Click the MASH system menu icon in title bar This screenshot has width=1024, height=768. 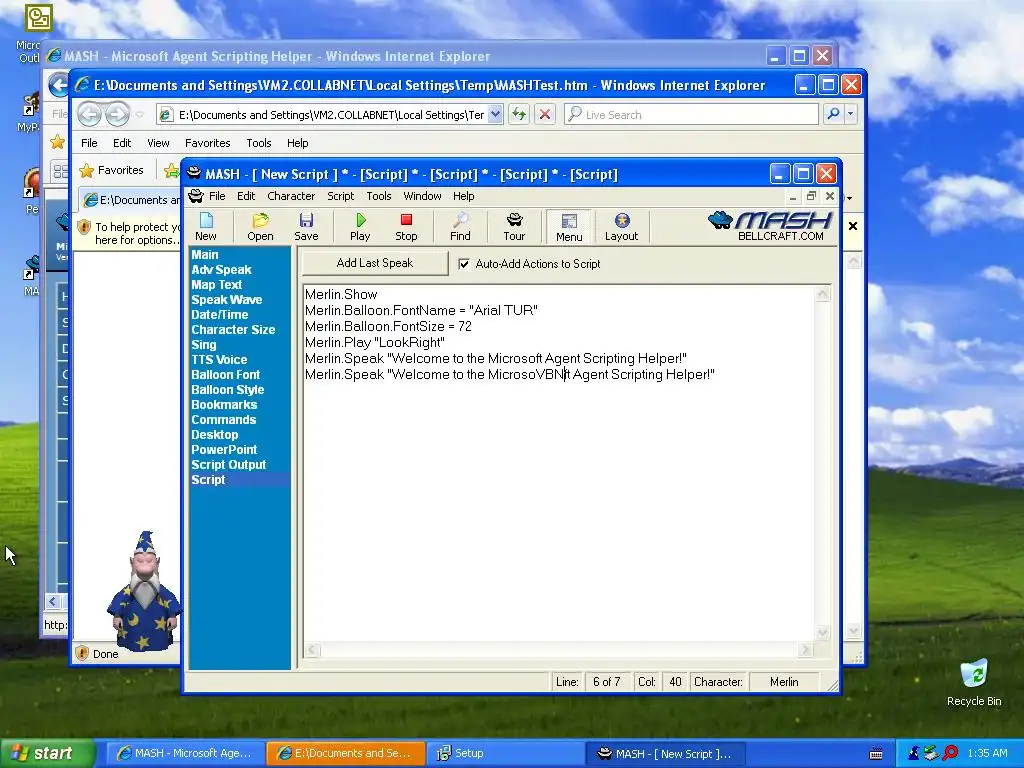tap(193, 174)
